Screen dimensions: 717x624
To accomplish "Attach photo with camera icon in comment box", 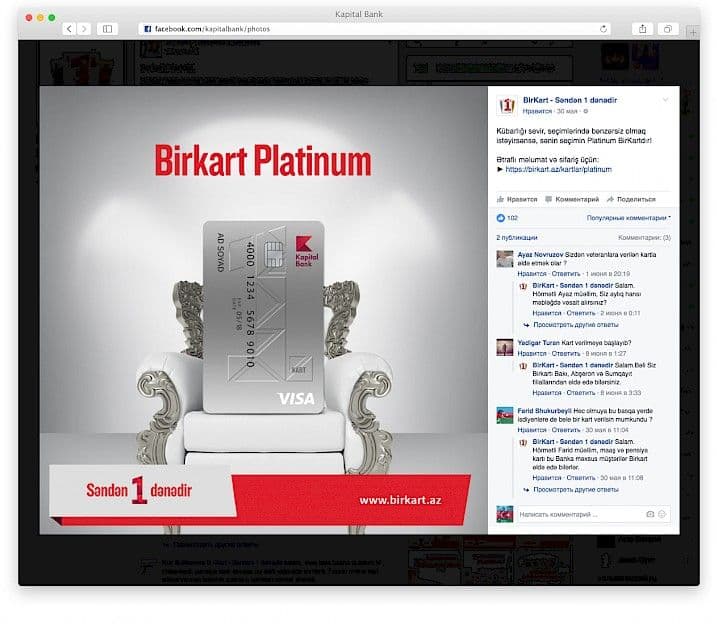I will (x=650, y=514).
